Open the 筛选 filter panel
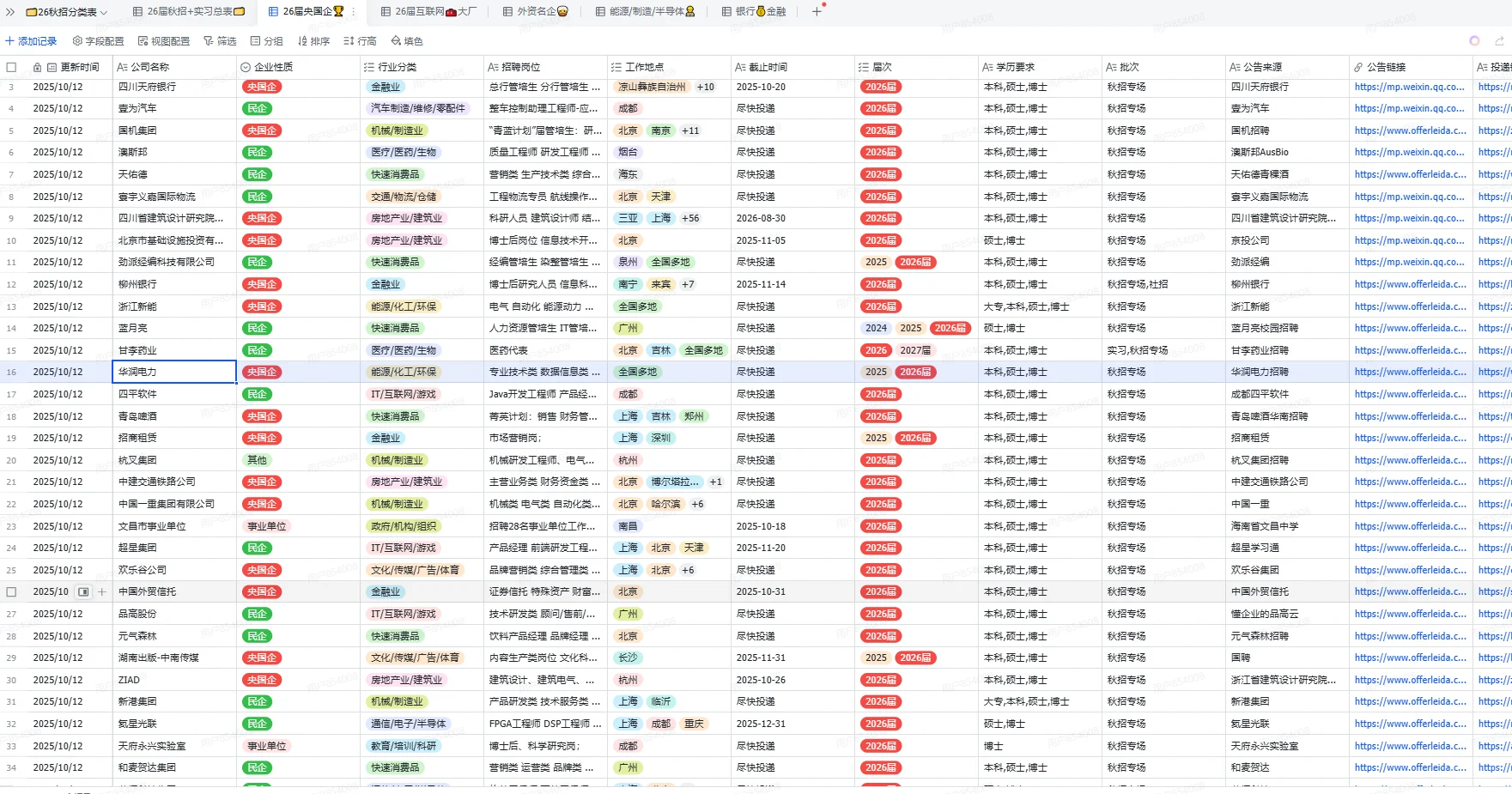The height and width of the screenshot is (794, 1512). click(x=220, y=41)
